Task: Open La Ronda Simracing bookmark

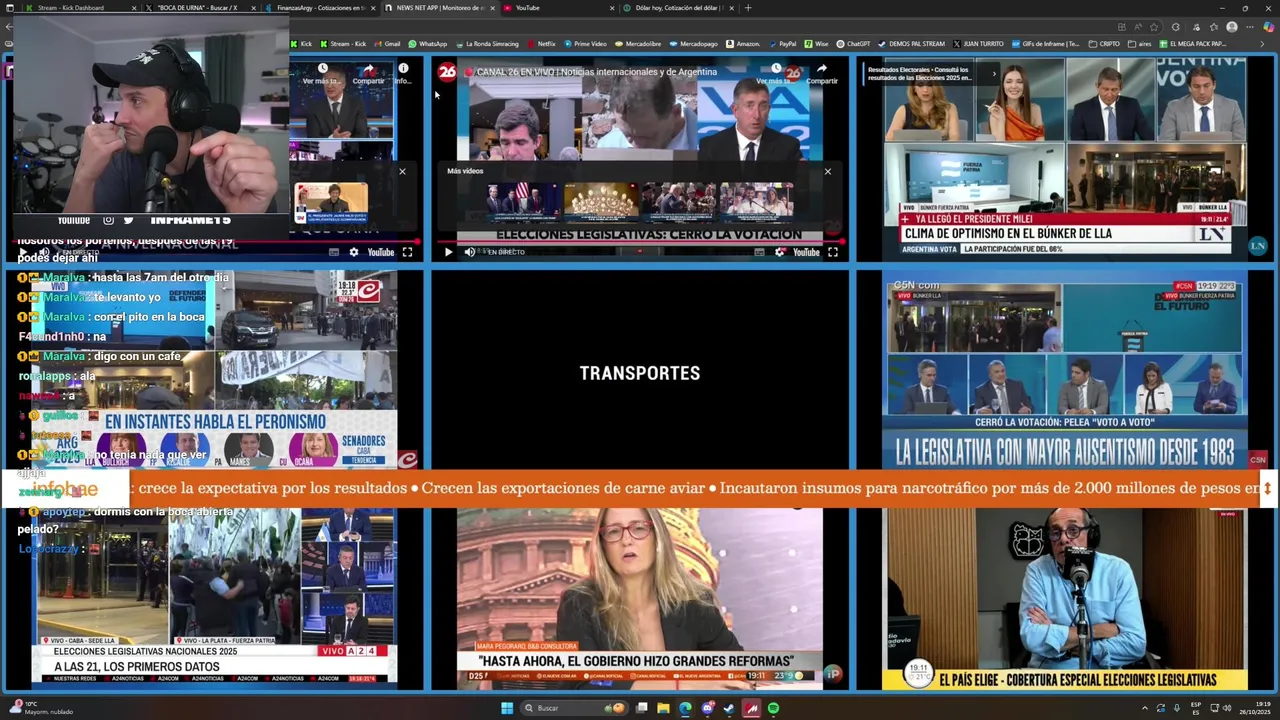Action: [486, 44]
